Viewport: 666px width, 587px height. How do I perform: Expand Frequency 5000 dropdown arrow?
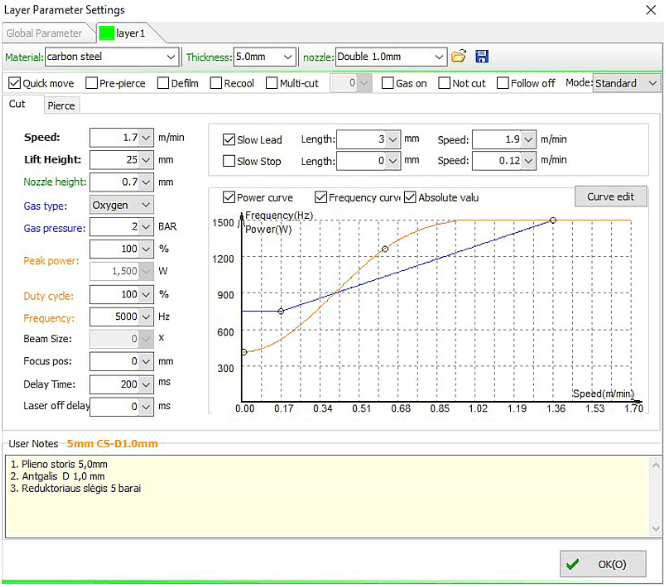click(x=146, y=317)
